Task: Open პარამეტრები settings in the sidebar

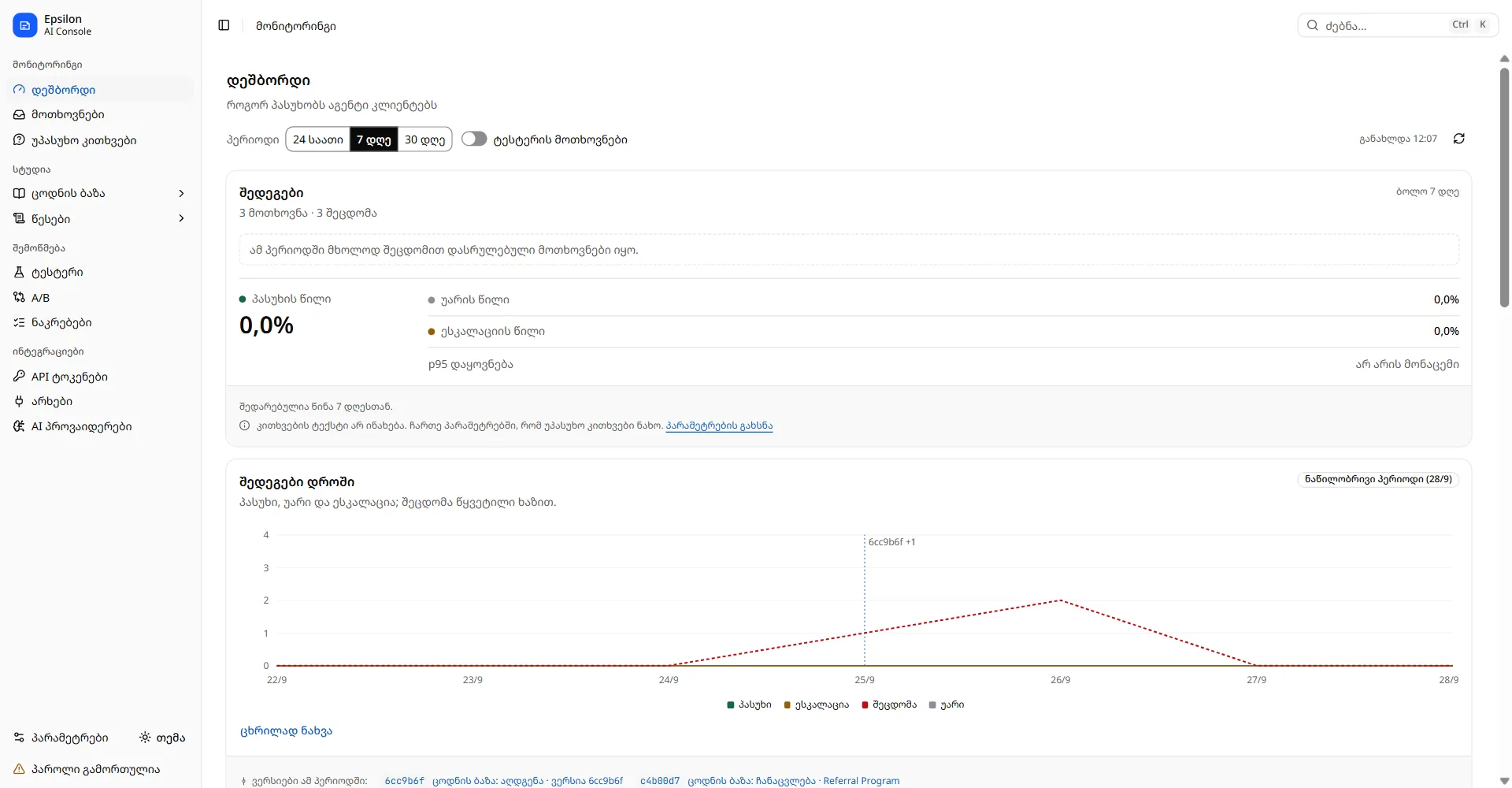Action: [61, 738]
